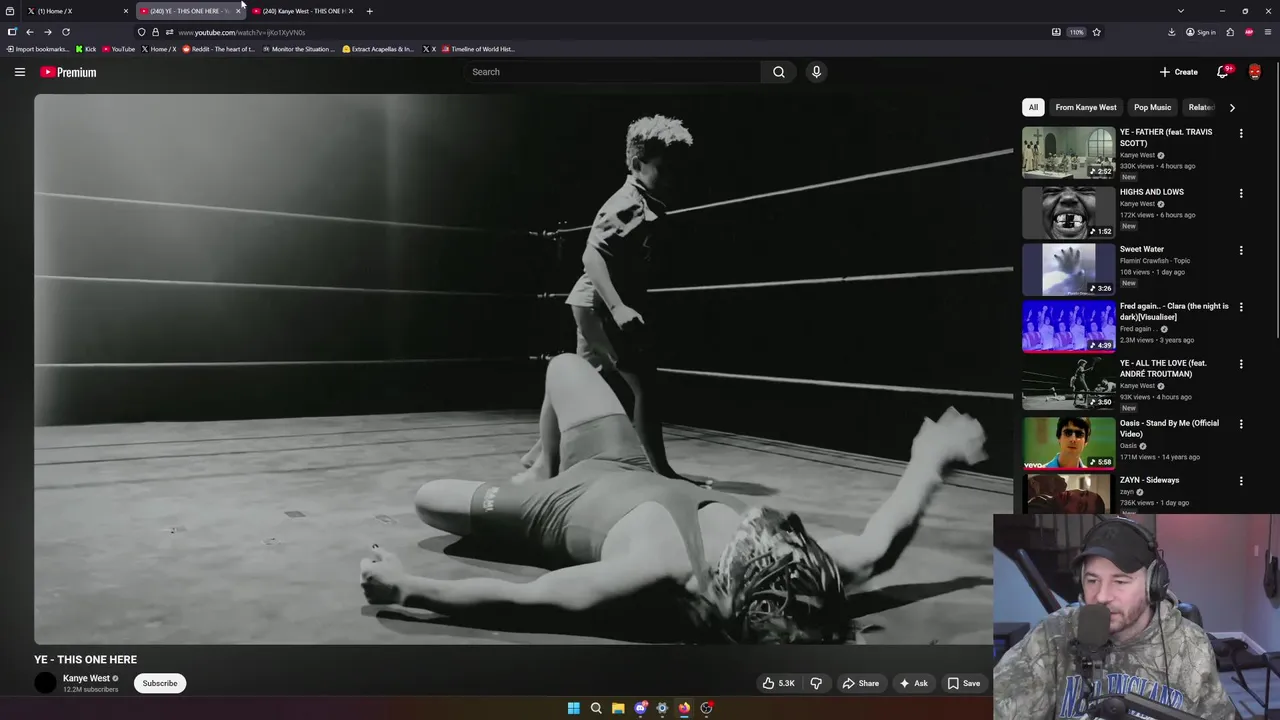Select the Related filter chip
This screenshot has width=1280, height=720.
tap(1200, 107)
